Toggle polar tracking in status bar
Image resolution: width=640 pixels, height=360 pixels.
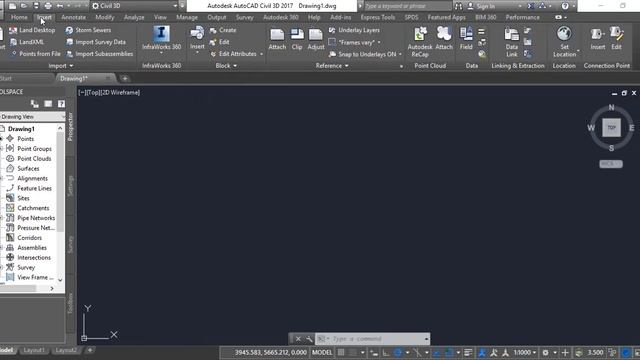(398, 353)
